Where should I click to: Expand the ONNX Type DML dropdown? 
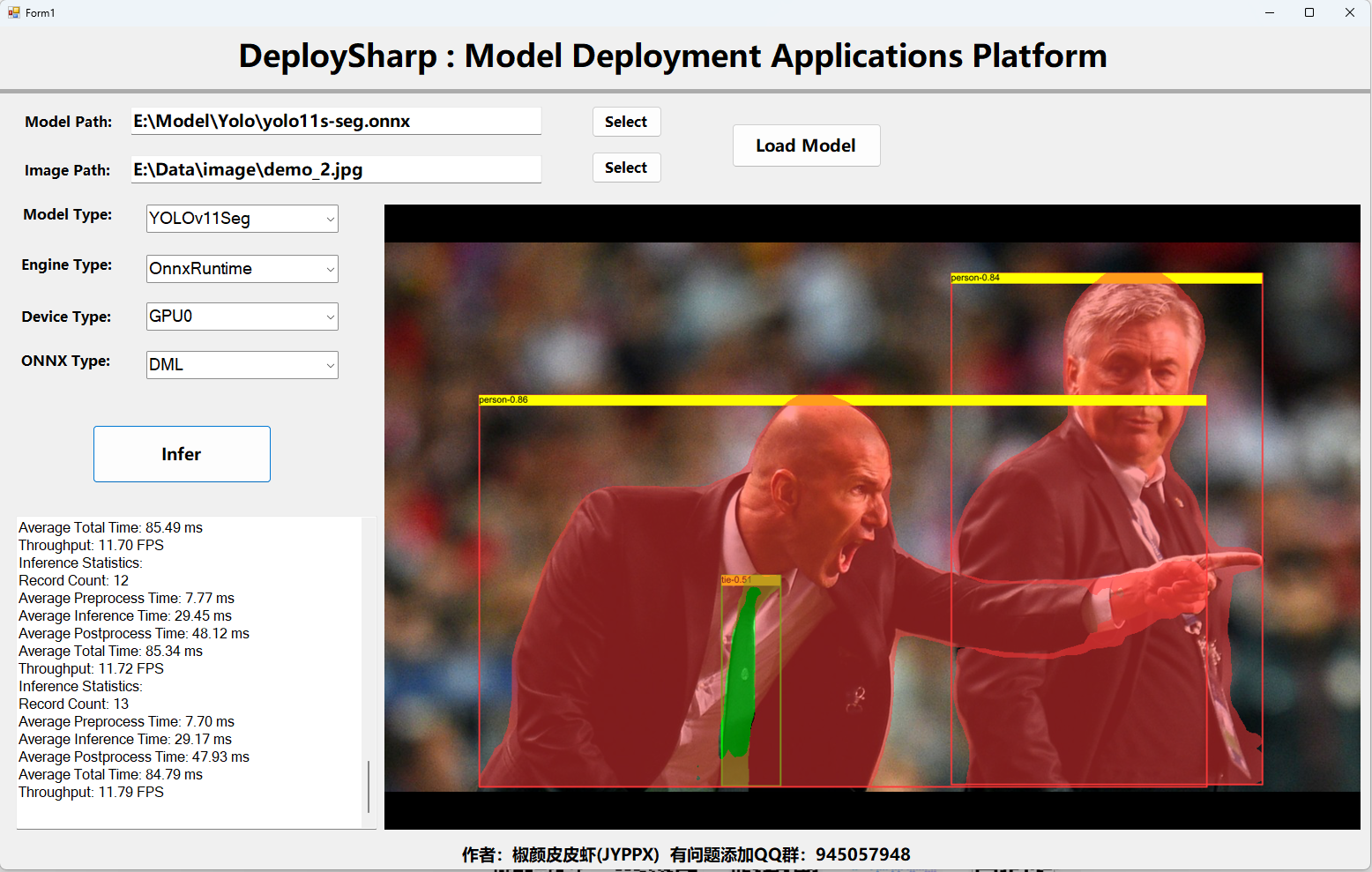242,365
